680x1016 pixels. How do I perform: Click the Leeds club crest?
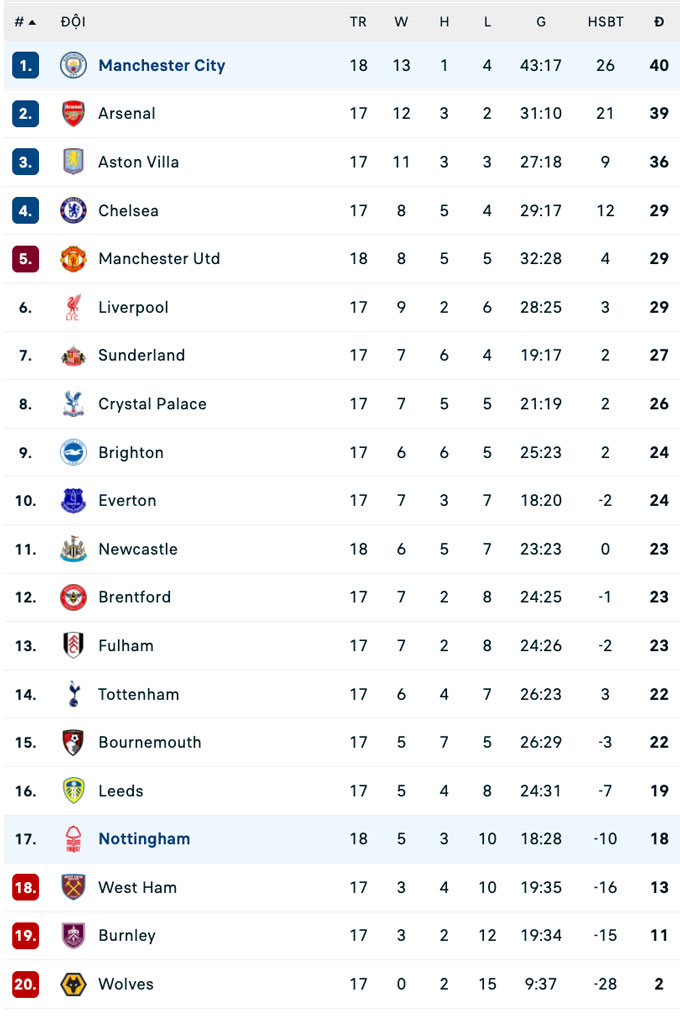click(73, 791)
